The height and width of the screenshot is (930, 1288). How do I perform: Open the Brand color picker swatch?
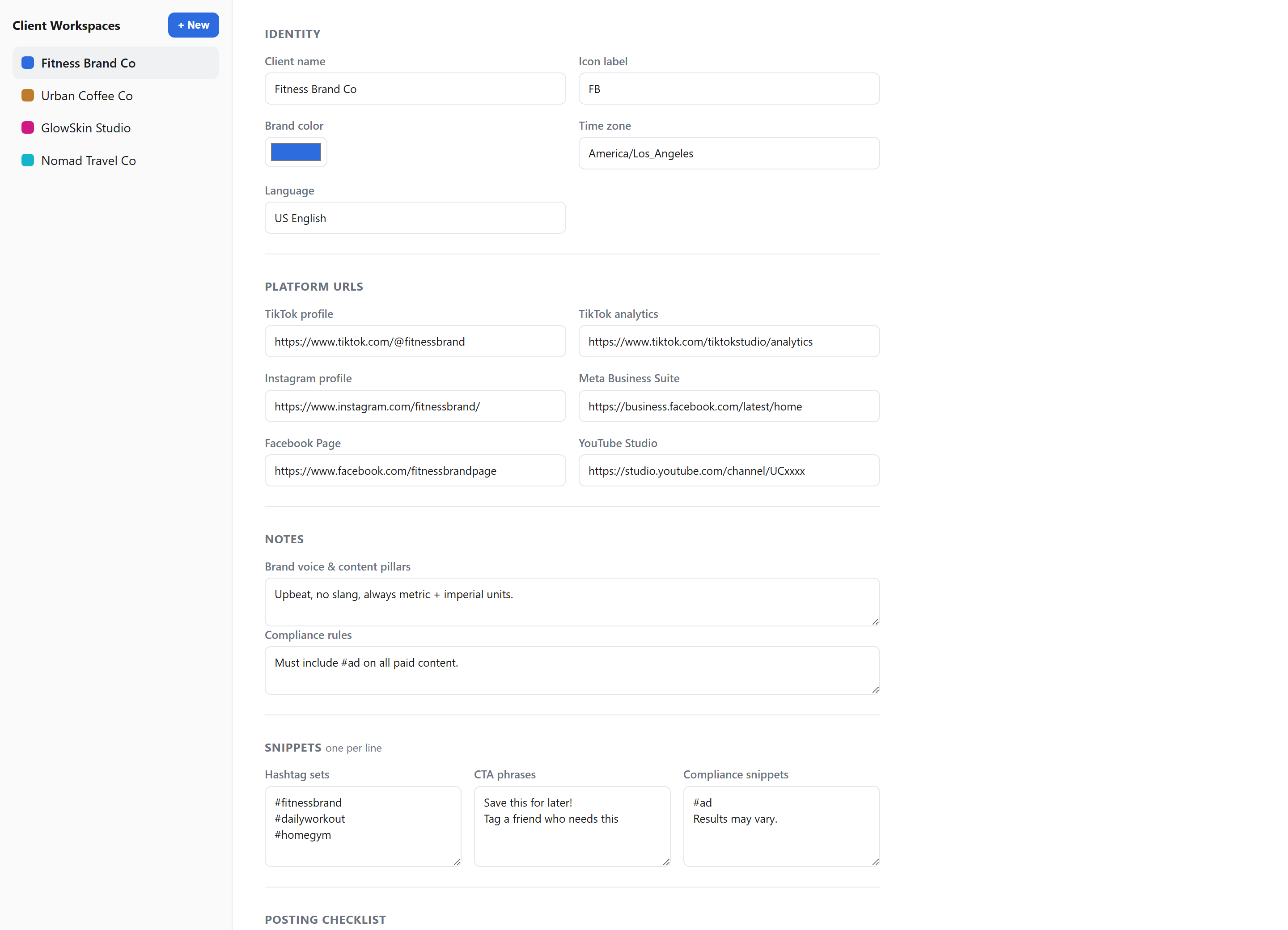point(296,152)
